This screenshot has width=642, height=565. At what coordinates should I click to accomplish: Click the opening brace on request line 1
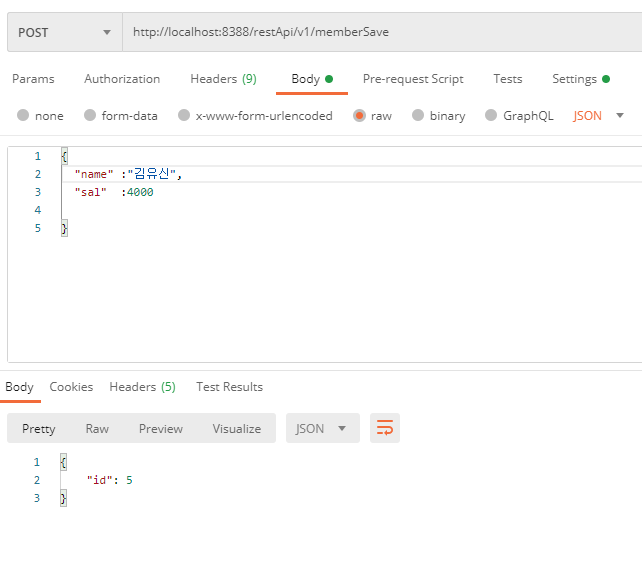64,156
